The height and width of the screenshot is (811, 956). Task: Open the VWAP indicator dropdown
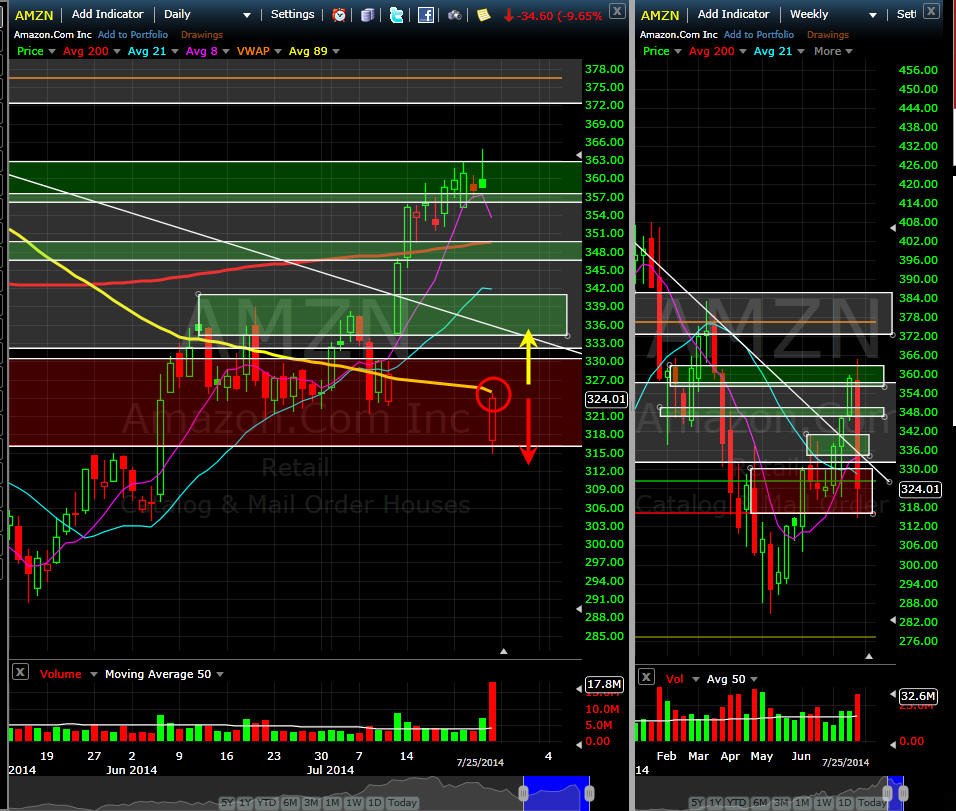click(x=259, y=51)
